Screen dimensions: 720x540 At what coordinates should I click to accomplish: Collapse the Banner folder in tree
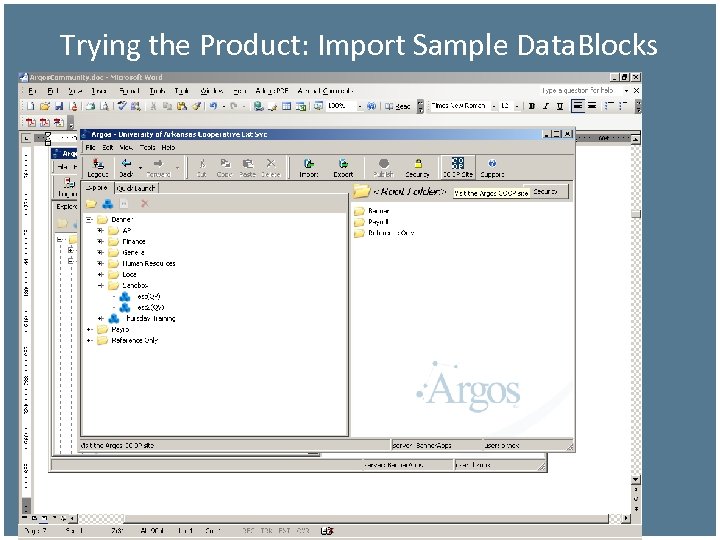[90, 219]
